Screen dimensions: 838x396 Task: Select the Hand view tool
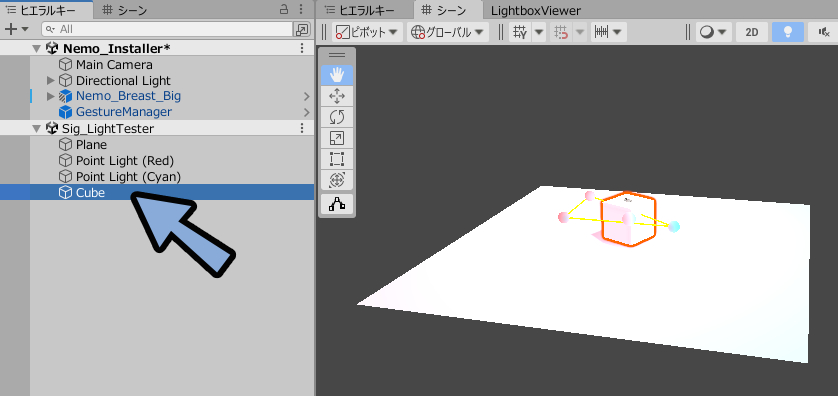point(337,75)
